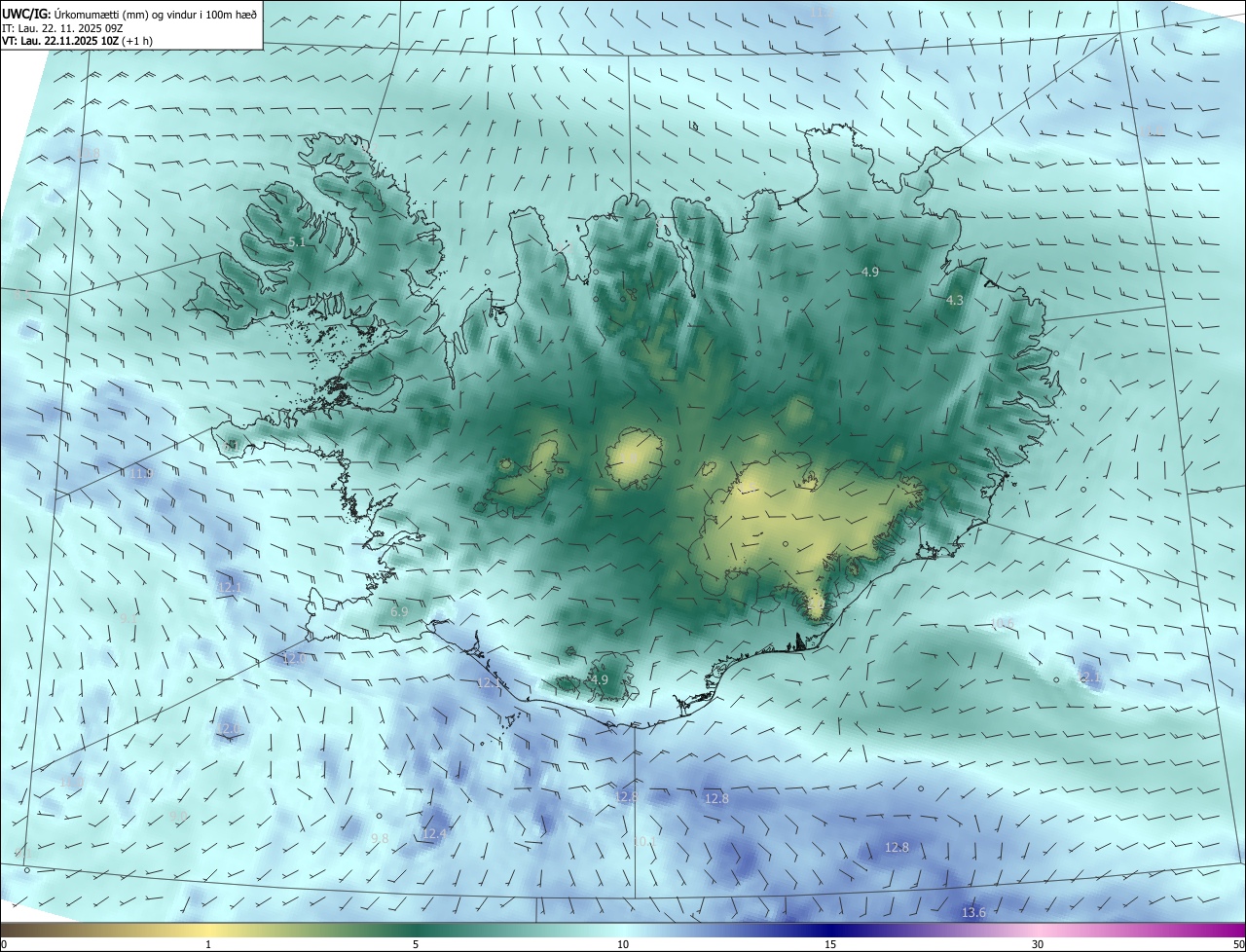The width and height of the screenshot is (1246, 952).
Task: Click the 30 tick on the color scale
Action: 1038,944
